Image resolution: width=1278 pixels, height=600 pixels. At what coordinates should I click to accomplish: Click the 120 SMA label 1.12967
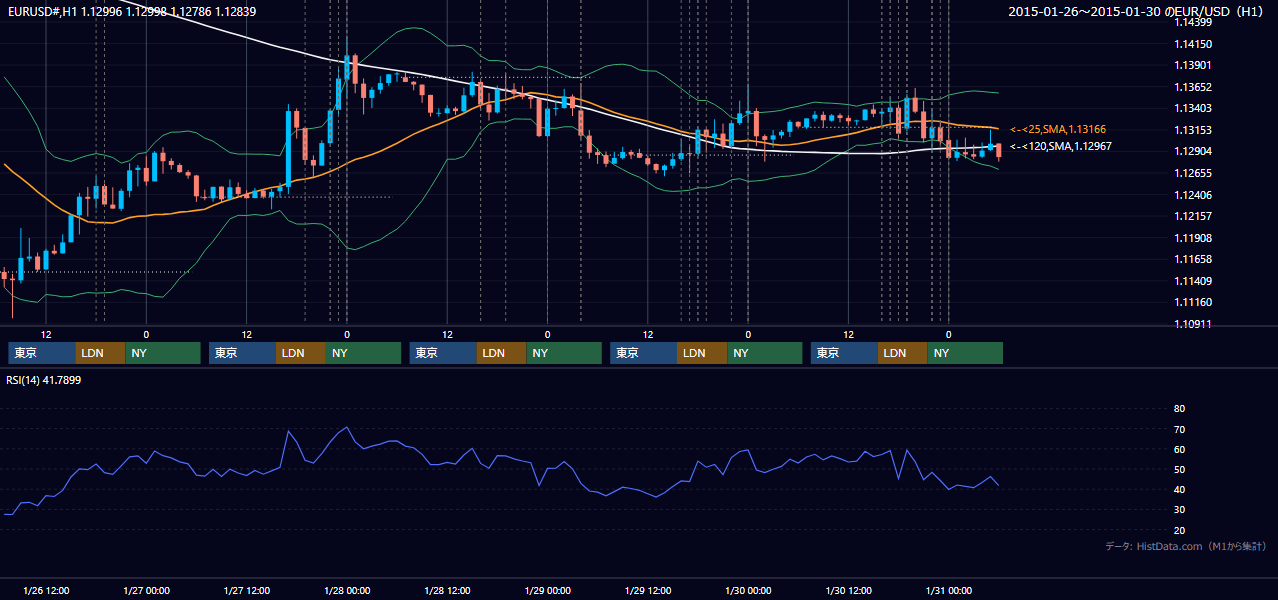(x=1061, y=146)
